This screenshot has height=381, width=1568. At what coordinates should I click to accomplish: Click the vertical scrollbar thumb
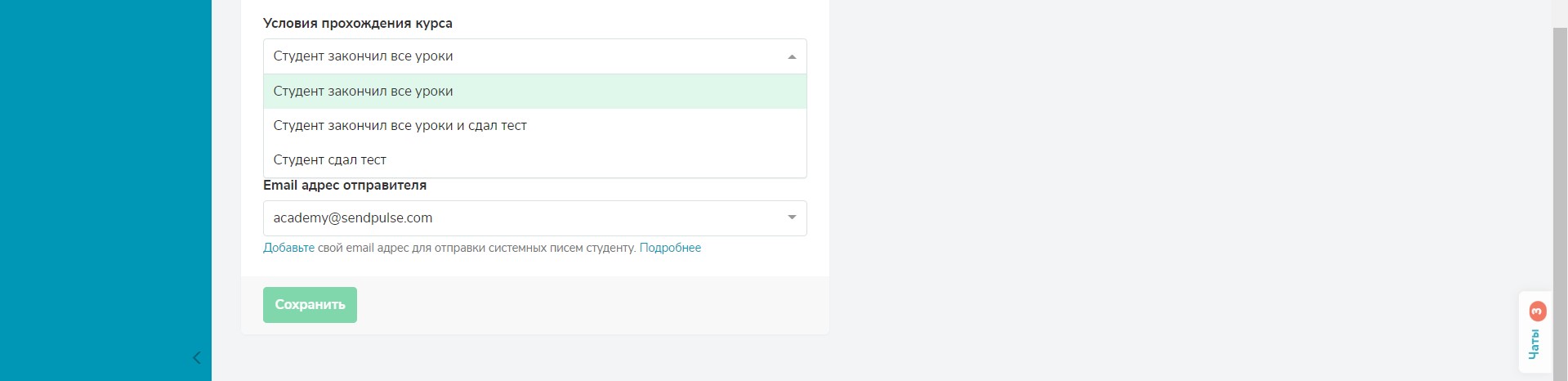click(1560, 164)
